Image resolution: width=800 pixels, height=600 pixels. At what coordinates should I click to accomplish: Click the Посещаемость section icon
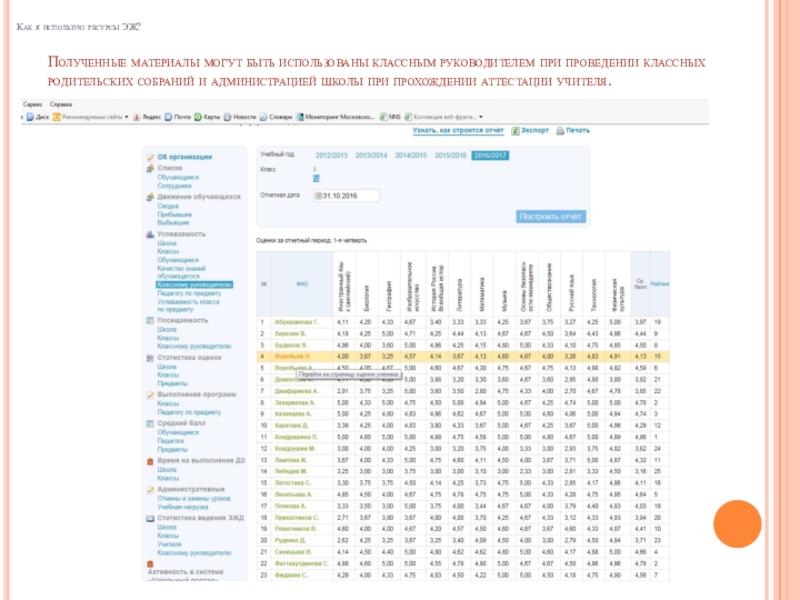point(149,320)
